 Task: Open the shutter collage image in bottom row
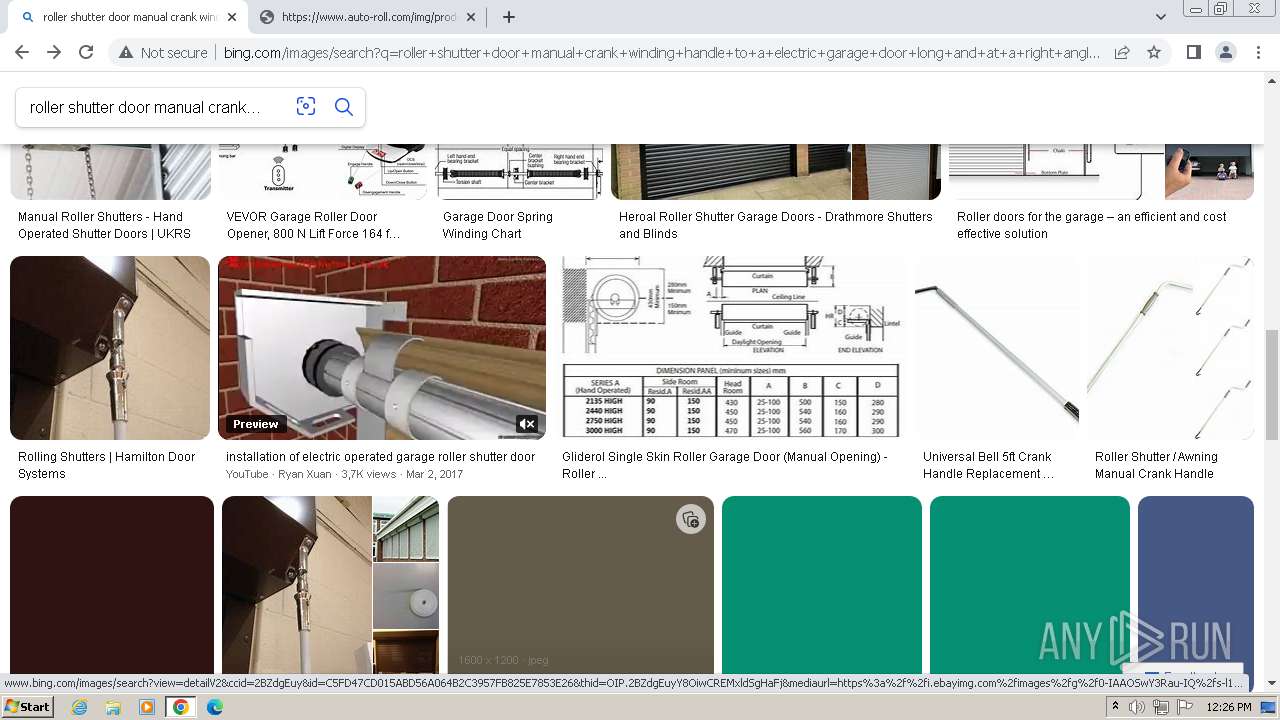pyautogui.click(x=330, y=585)
